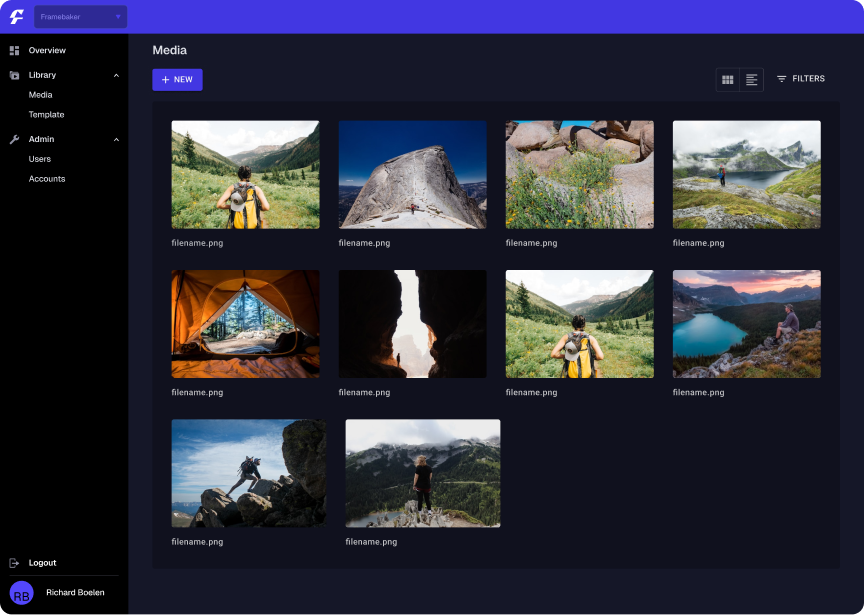Click the filter lines icon
The width and height of the screenshot is (864, 615).
coord(782,79)
